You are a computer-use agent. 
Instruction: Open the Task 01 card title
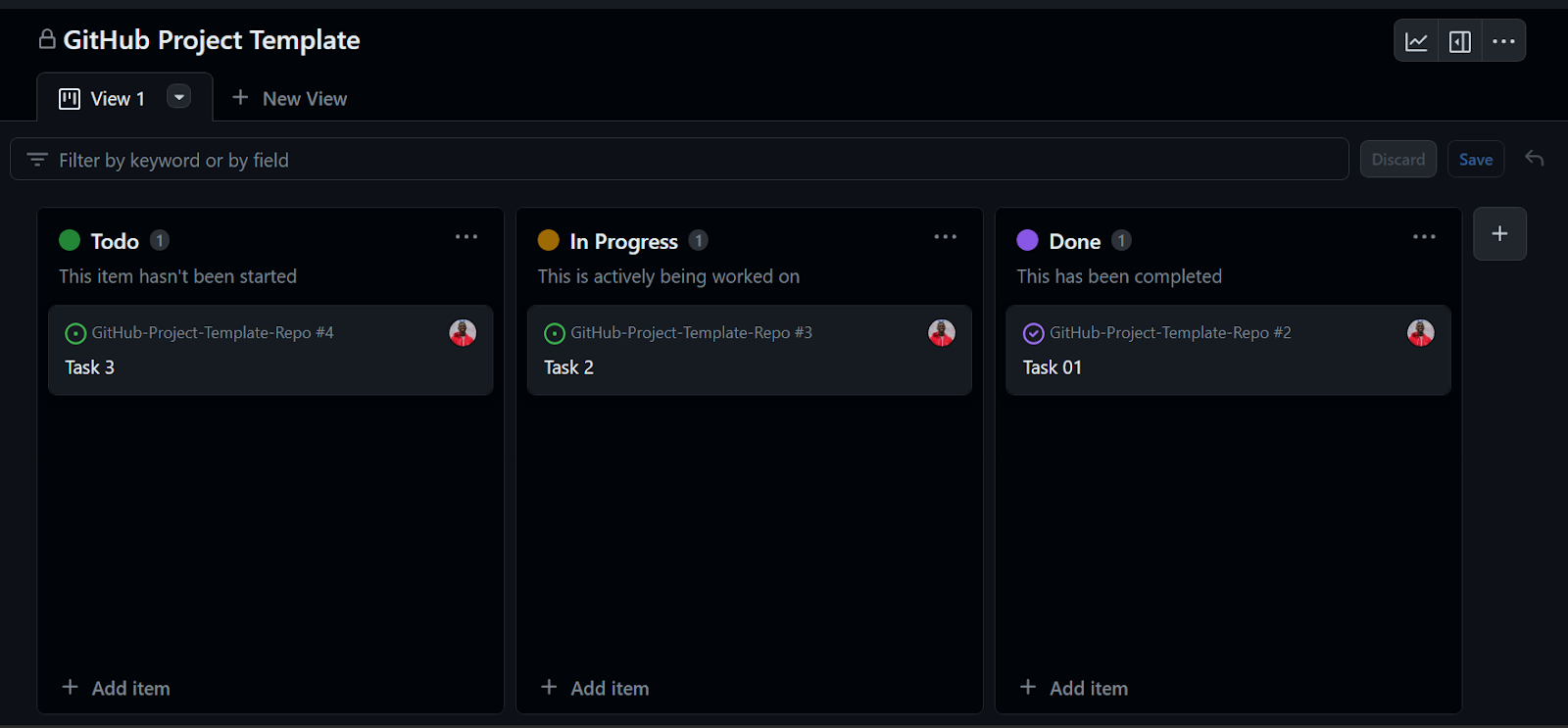[x=1053, y=367]
